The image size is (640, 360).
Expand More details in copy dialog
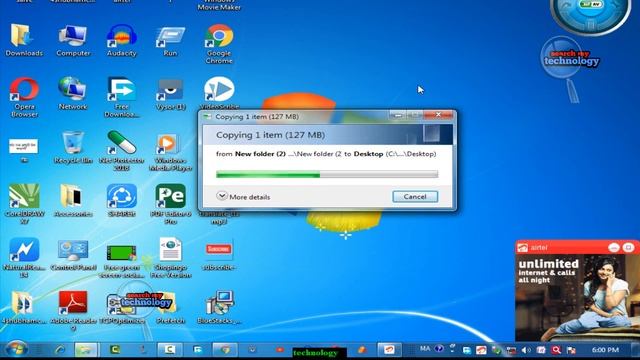243,196
